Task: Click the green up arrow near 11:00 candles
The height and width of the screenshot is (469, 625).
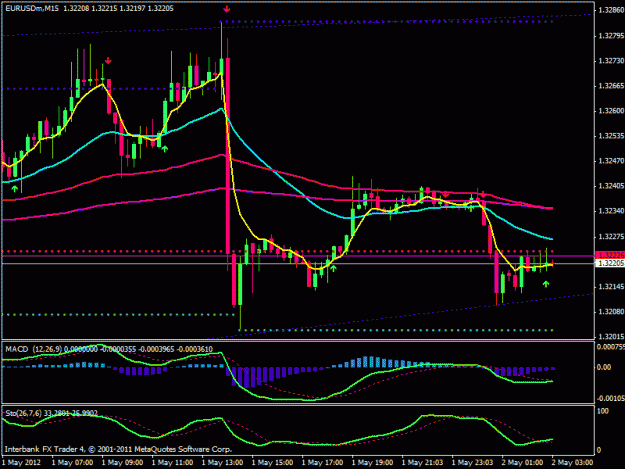Action: coord(165,149)
